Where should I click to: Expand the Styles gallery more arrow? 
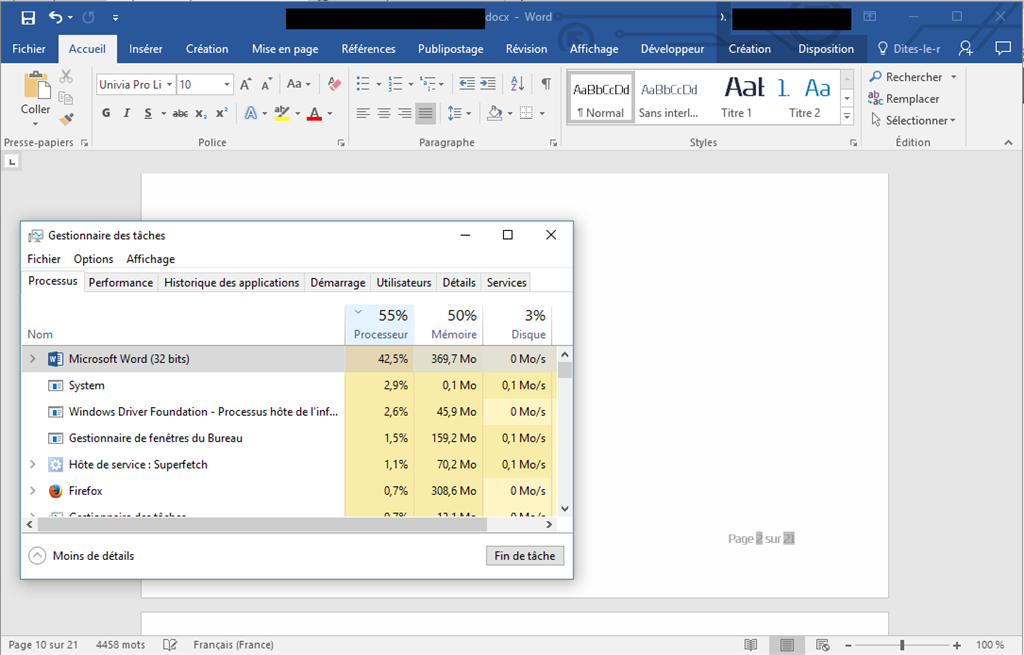pyautogui.click(x=847, y=116)
